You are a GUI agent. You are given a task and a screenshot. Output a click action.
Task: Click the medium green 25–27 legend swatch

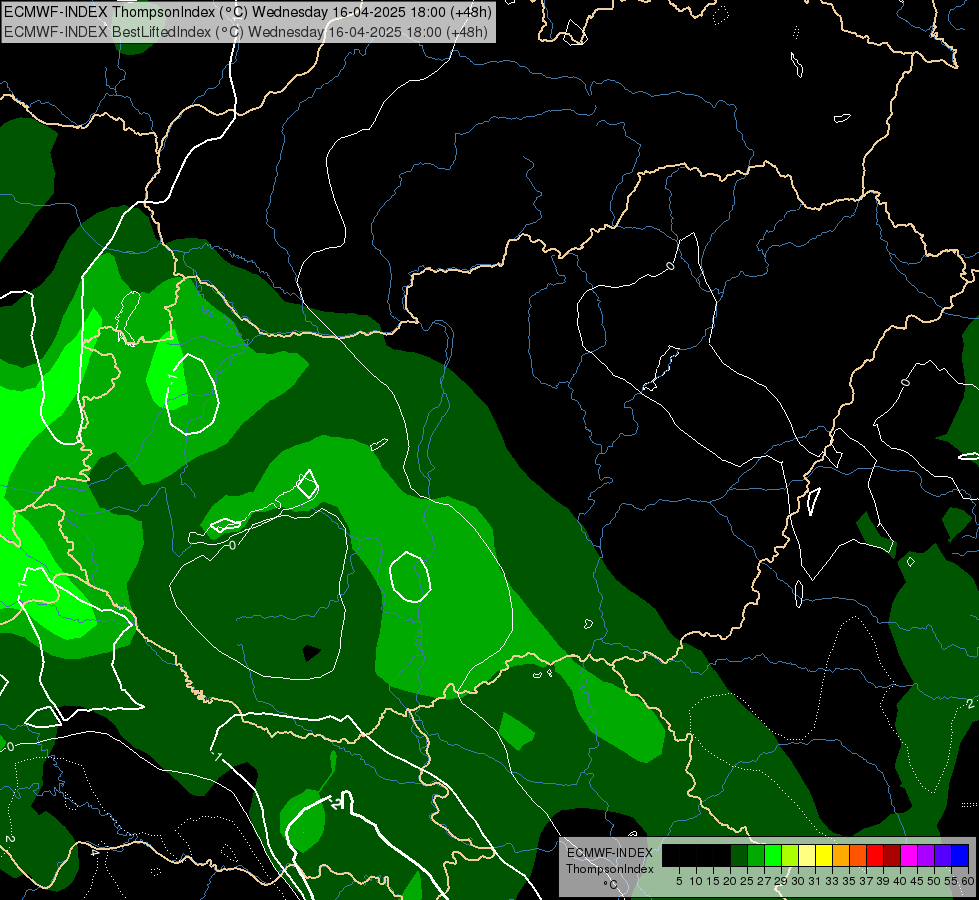point(756,855)
